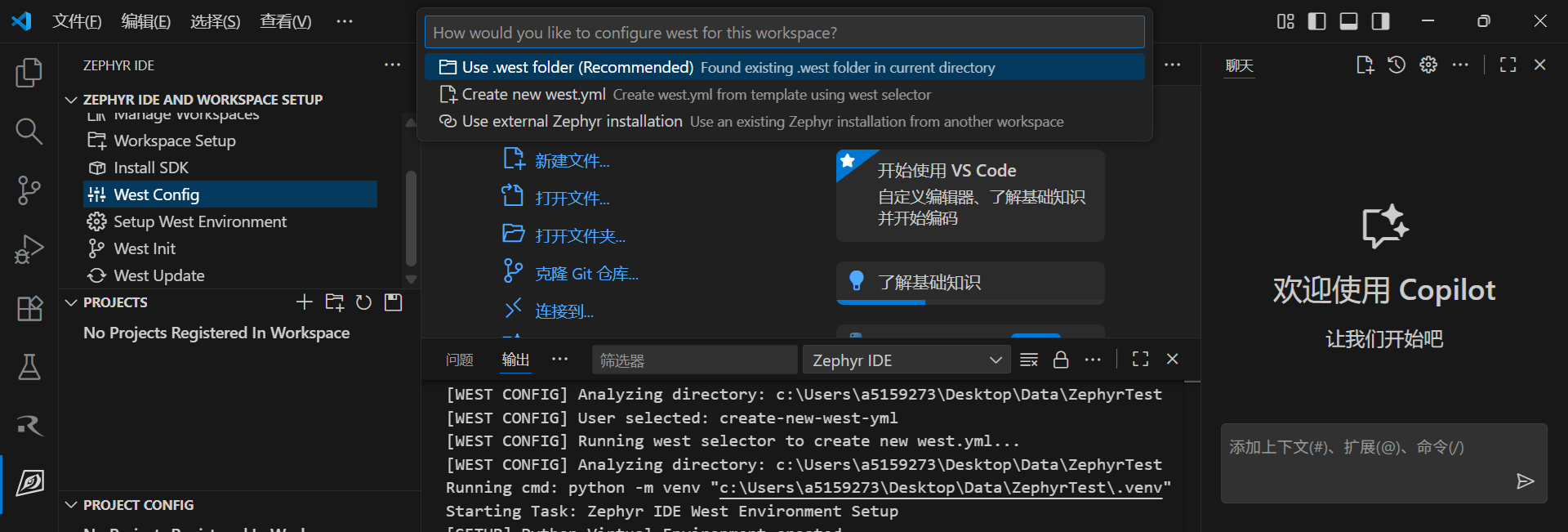Click the 连接到... link
Image resolution: width=1568 pixels, height=532 pixels.
(x=563, y=311)
